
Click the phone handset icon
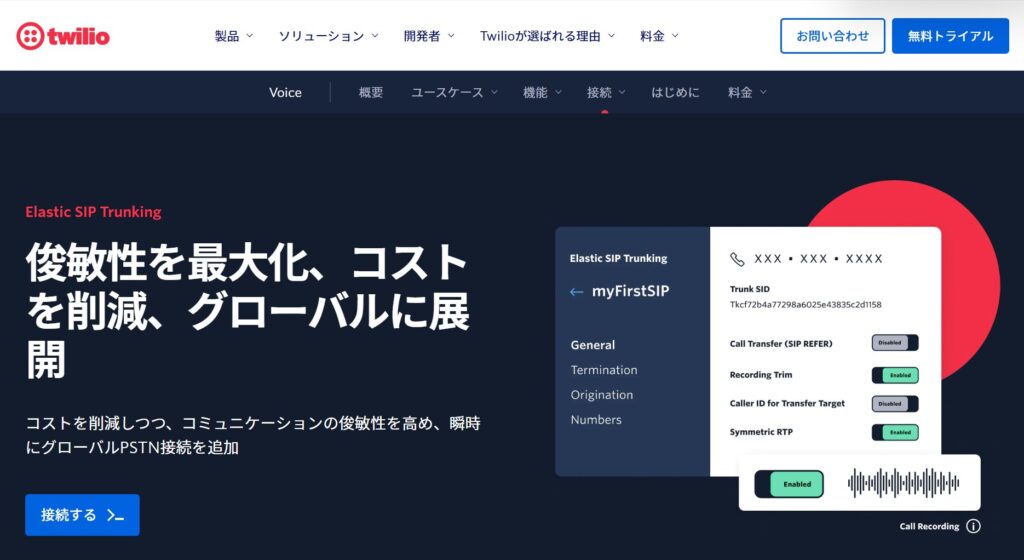tap(737, 259)
